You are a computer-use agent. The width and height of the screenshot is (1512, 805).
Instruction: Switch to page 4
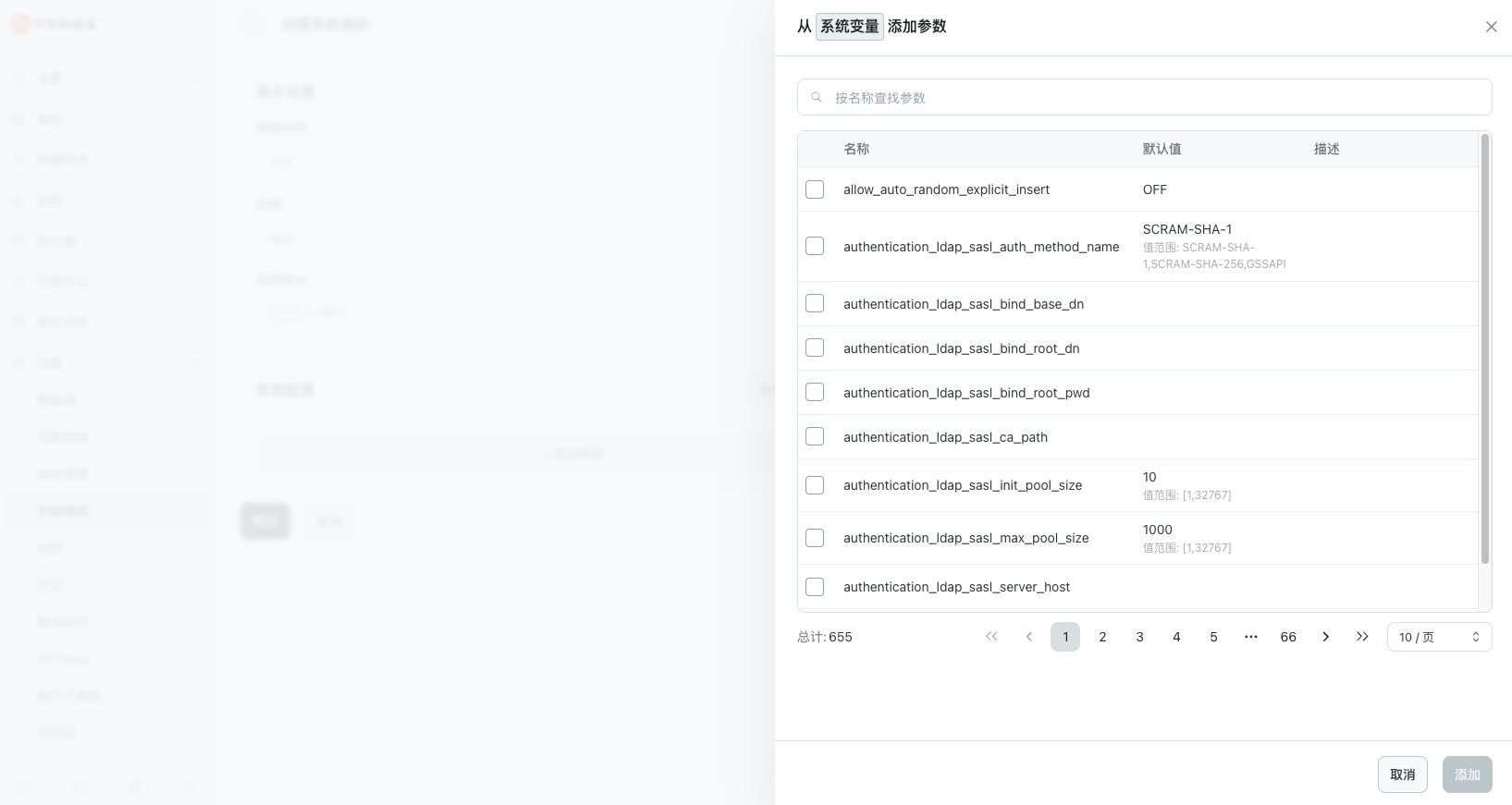pos(1176,637)
